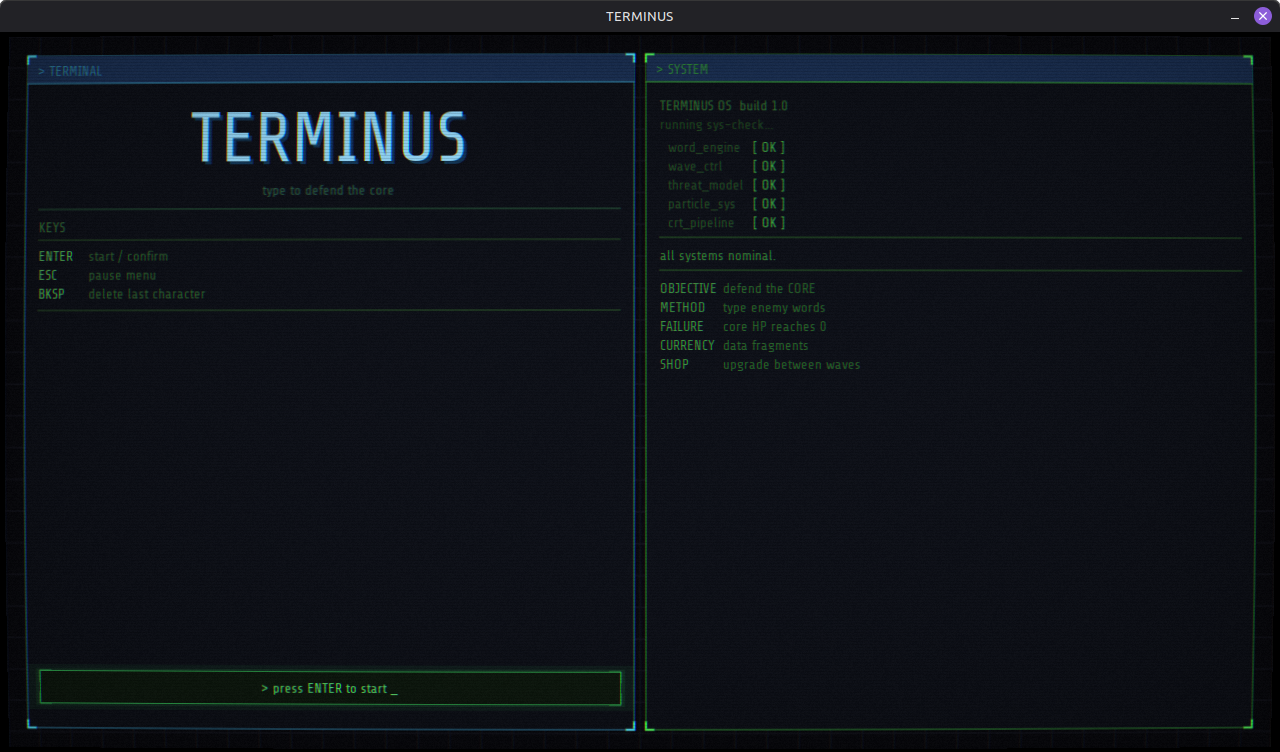This screenshot has width=1280, height=752.
Task: Click the crt_pipeline entry
Action: coord(701,223)
